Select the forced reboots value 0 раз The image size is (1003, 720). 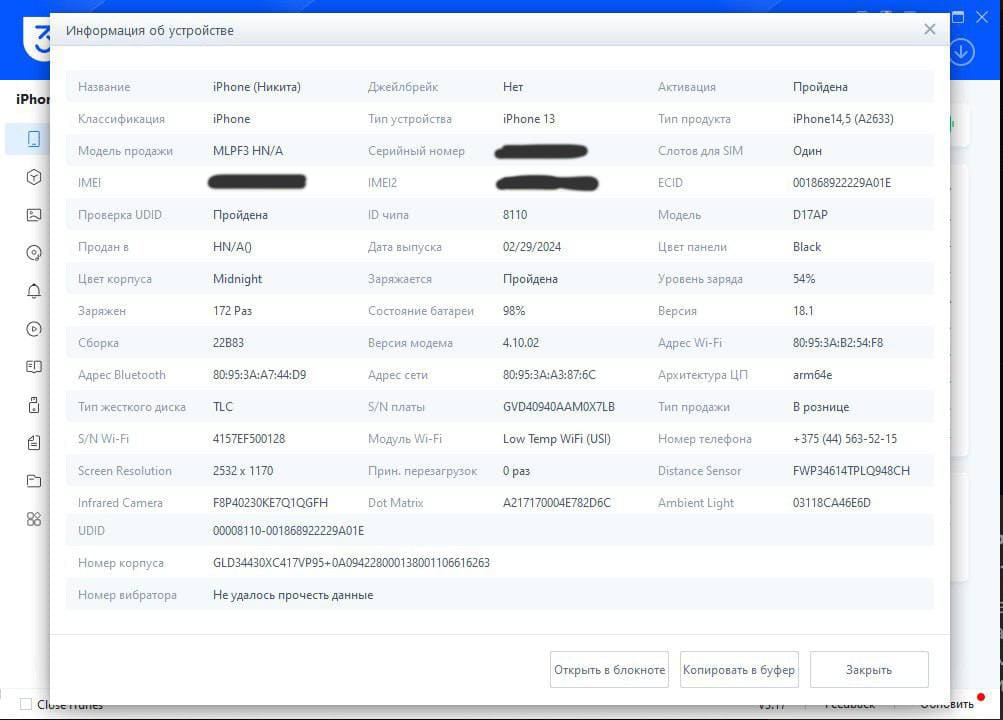click(x=516, y=471)
